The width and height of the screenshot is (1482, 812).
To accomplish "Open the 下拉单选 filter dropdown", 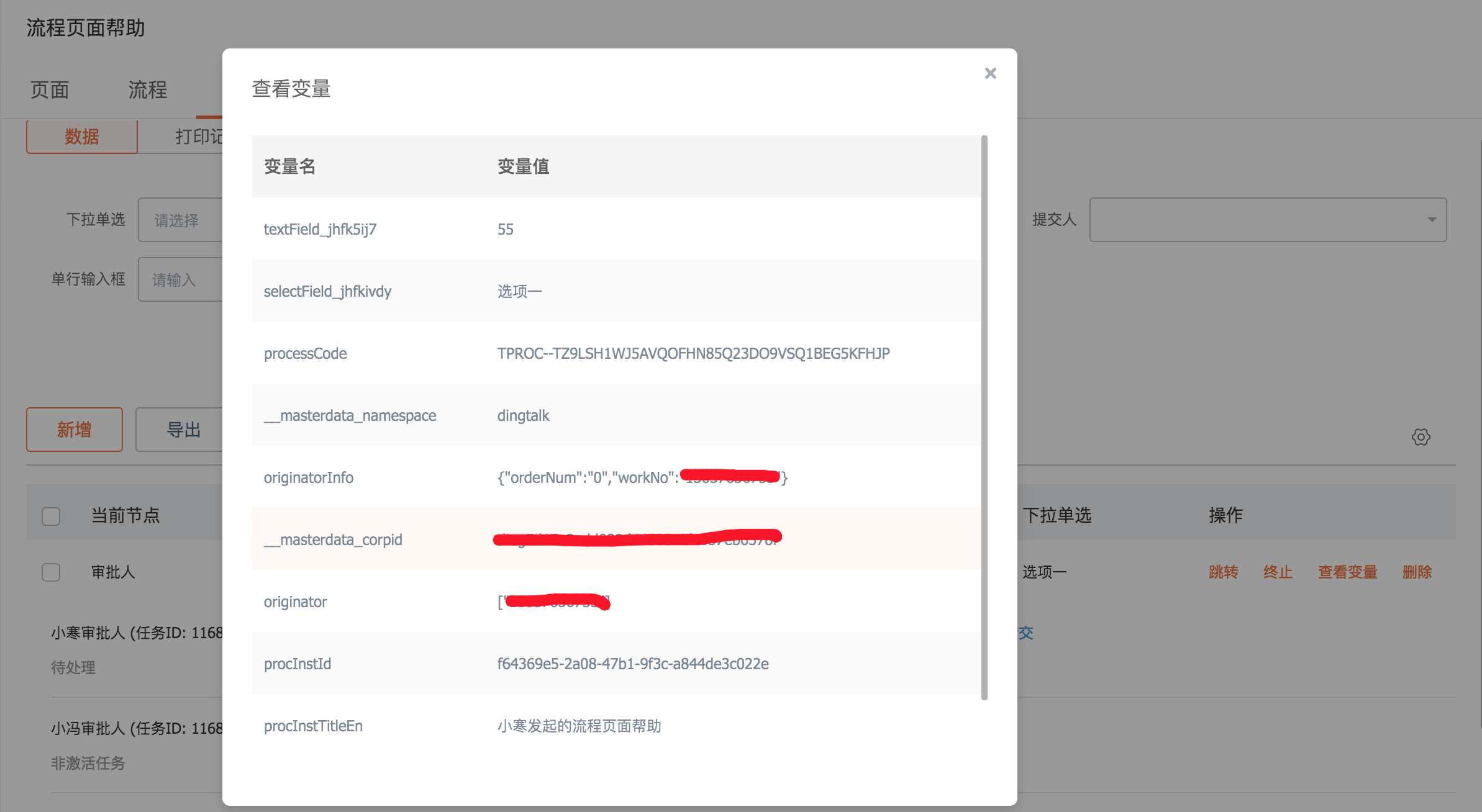I will [180, 220].
